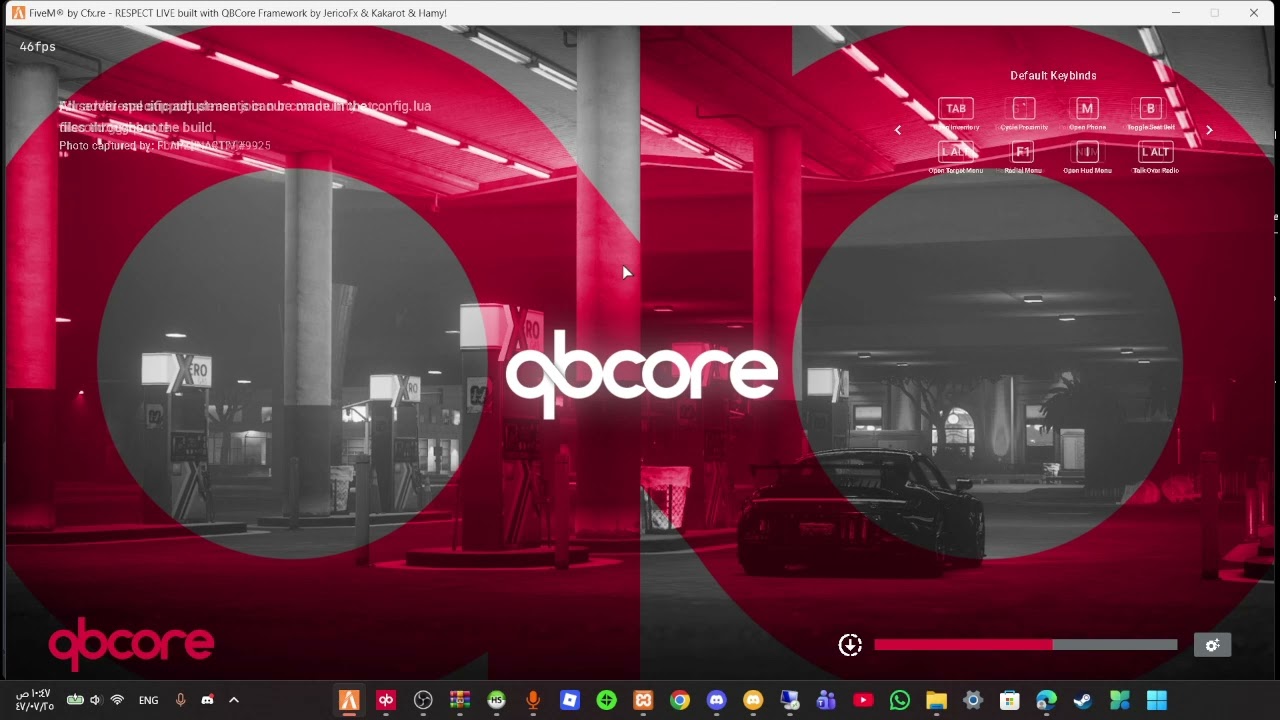Click the L ALT Talk Over Radio keybind
Image resolution: width=1280 pixels, height=720 pixels.
pyautogui.click(x=1155, y=152)
